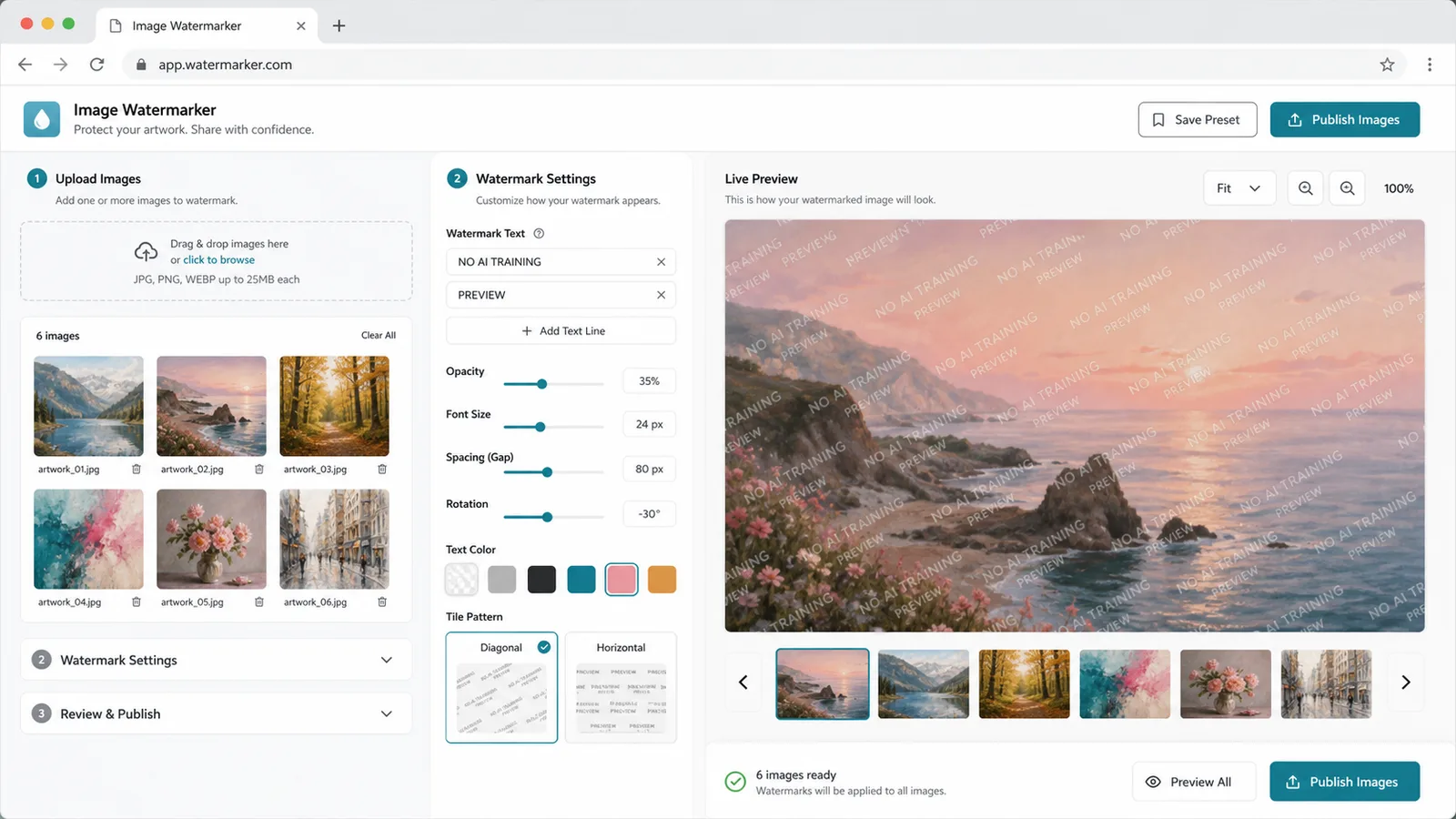Open the Fit zoom dropdown
The image size is (1456, 819).
[1239, 188]
